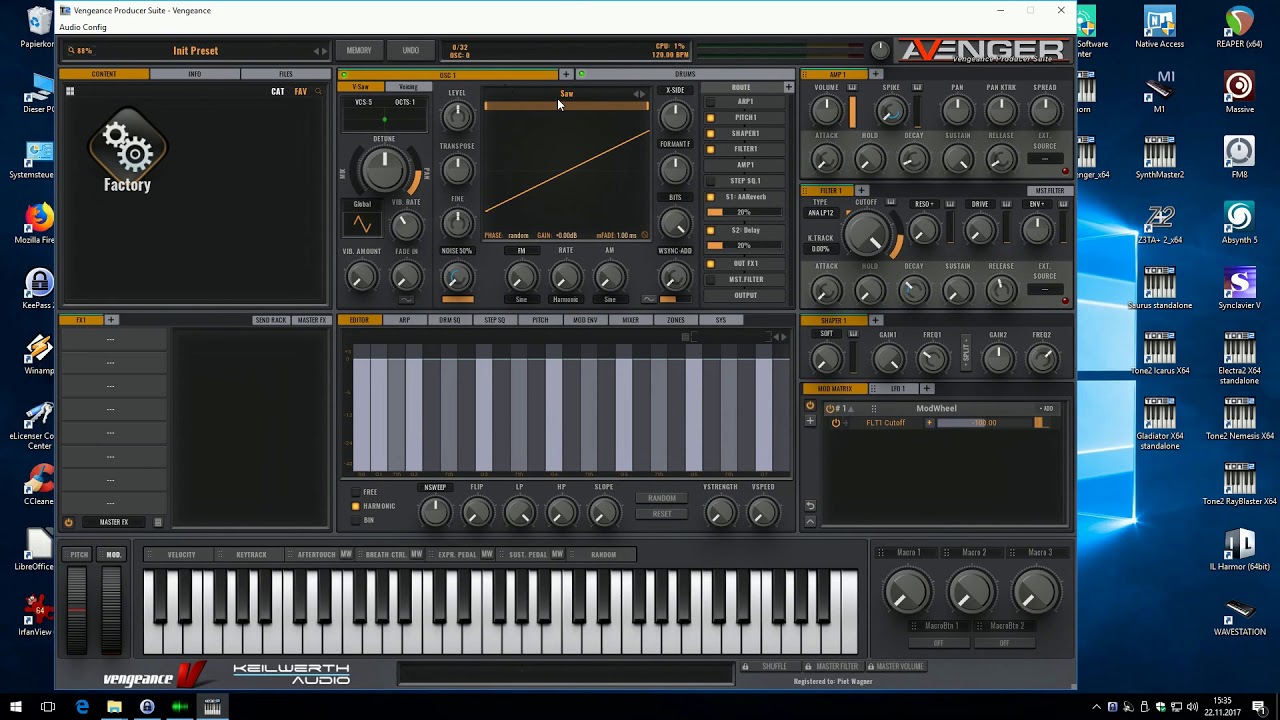Click the FLT1 Cutoff target power icon
This screenshot has height=720, width=1280.
pyautogui.click(x=836, y=423)
